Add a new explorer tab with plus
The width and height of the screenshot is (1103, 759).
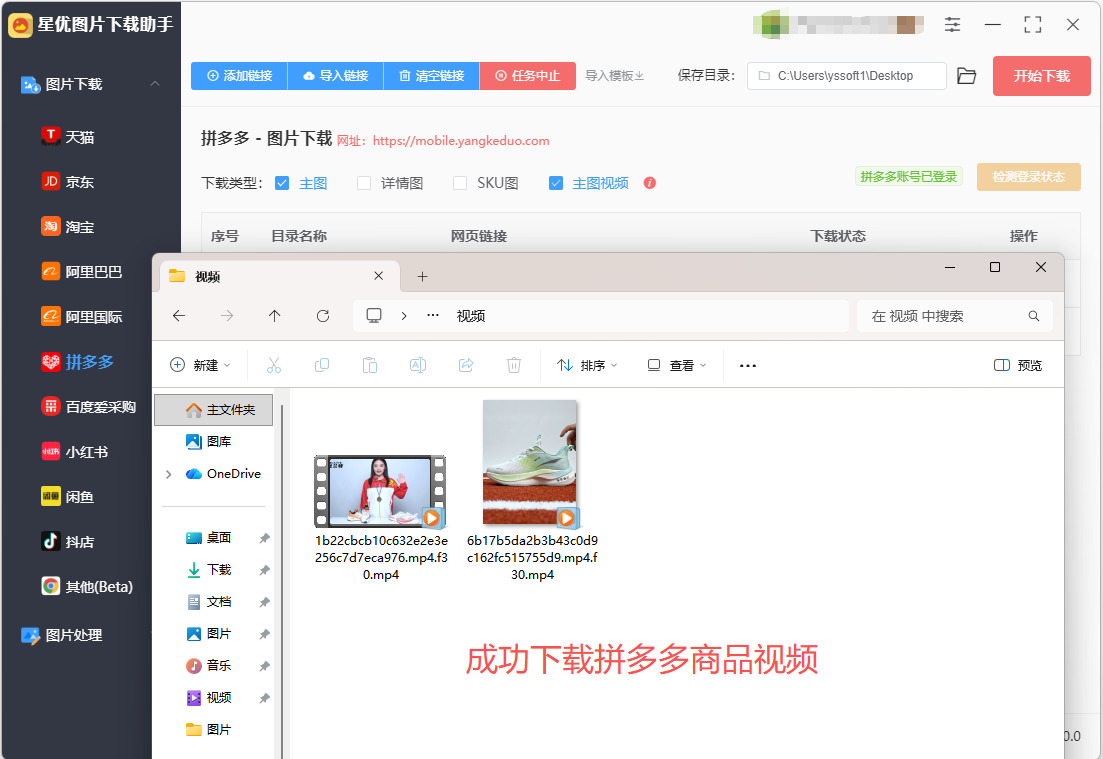[x=422, y=276]
